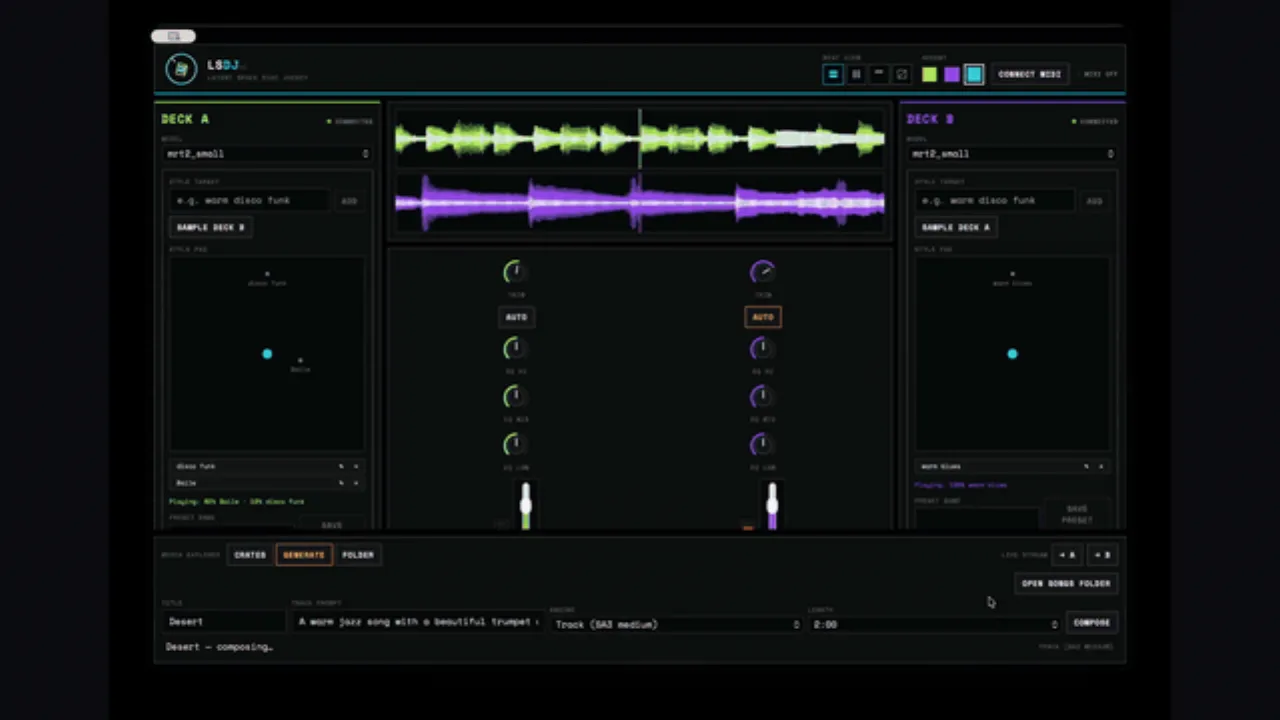This screenshot has height=720, width=1280.
Task: Click Deck A green volume fader
Action: 526,505
